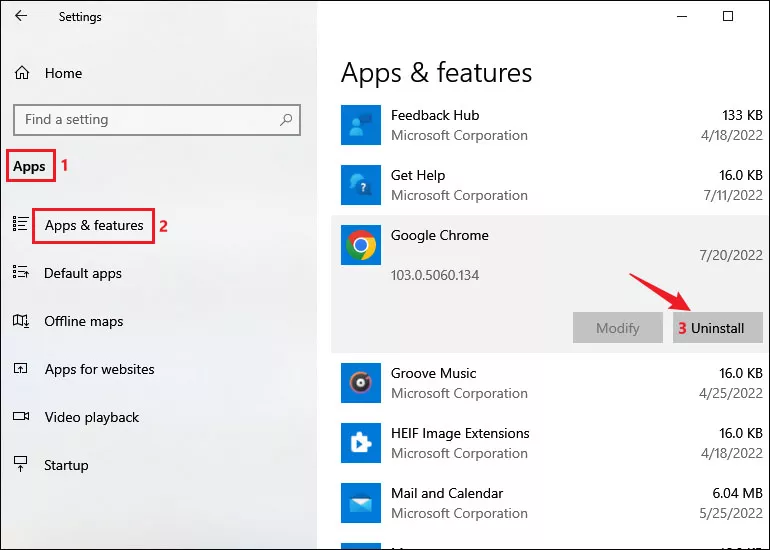This screenshot has width=770, height=550.
Task: Select the Groove Music entry
Action: point(551,383)
